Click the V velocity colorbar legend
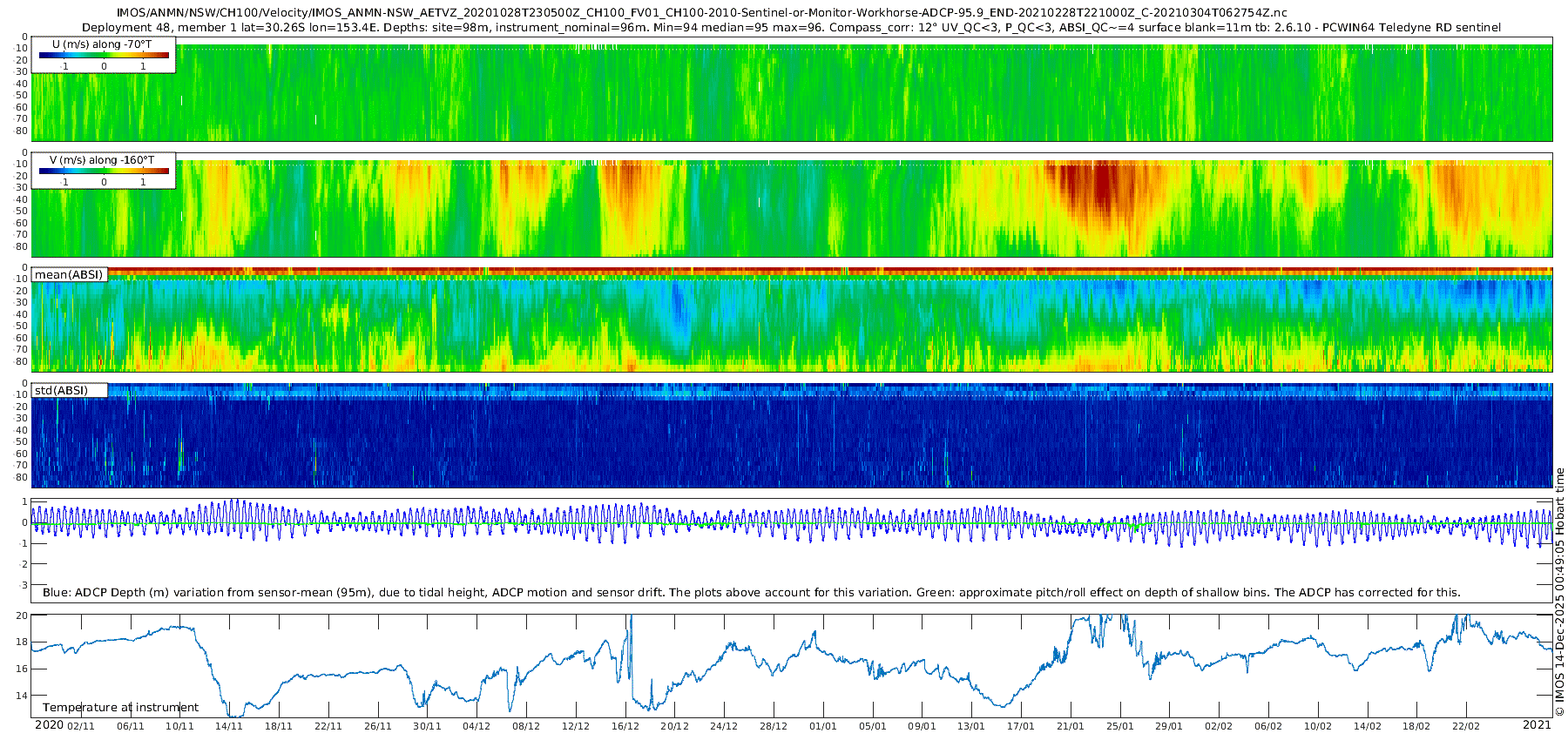 pyautogui.click(x=104, y=172)
